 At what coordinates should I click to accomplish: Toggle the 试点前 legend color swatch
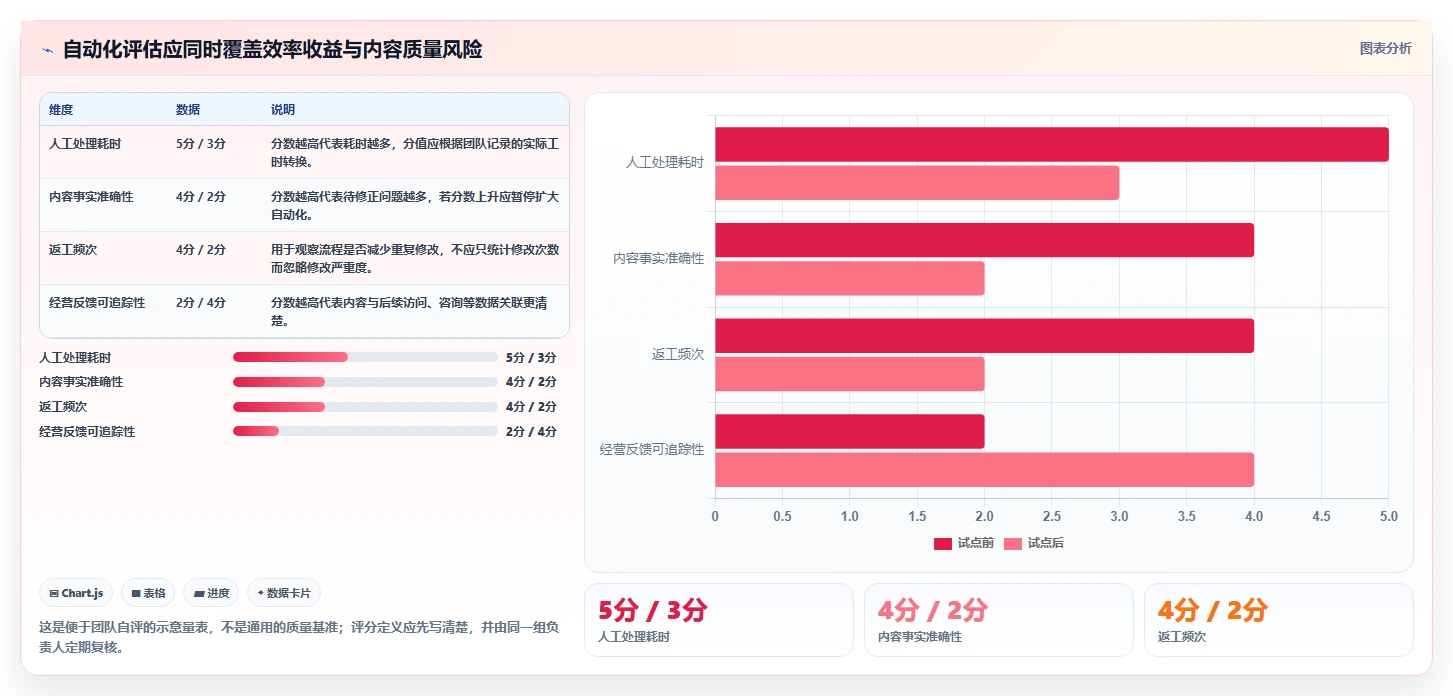point(943,543)
